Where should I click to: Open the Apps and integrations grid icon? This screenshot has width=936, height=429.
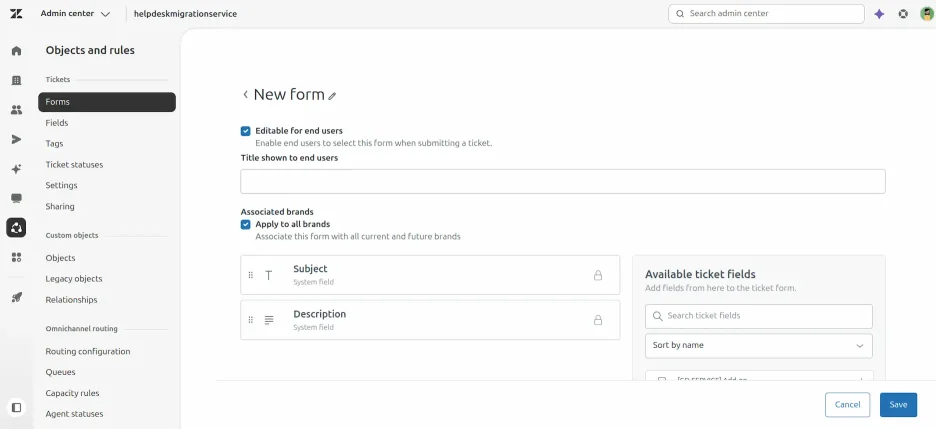pos(16,257)
